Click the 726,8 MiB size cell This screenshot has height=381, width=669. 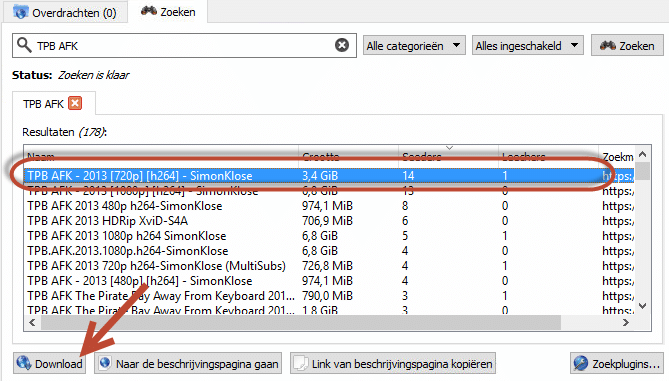[327, 266]
